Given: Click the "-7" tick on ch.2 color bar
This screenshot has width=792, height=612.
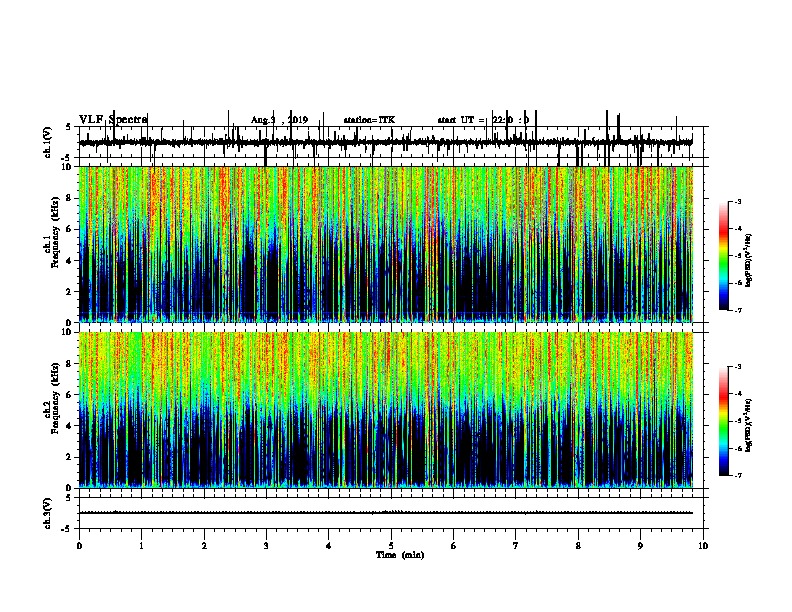Looking at the screenshot, I should (737, 475).
